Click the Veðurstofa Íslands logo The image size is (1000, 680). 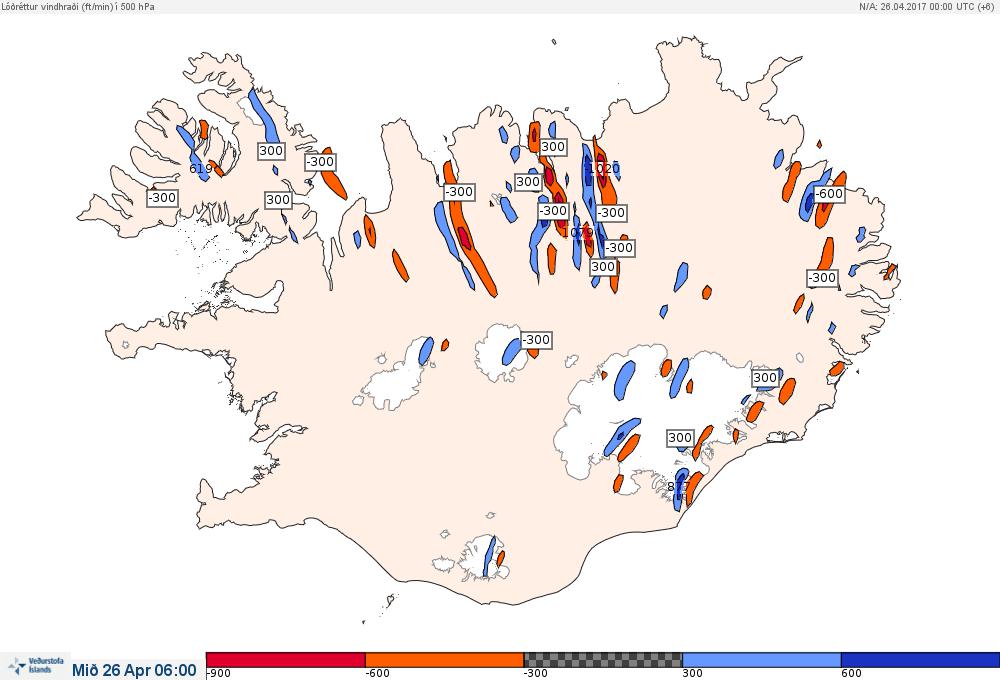(x=36, y=666)
